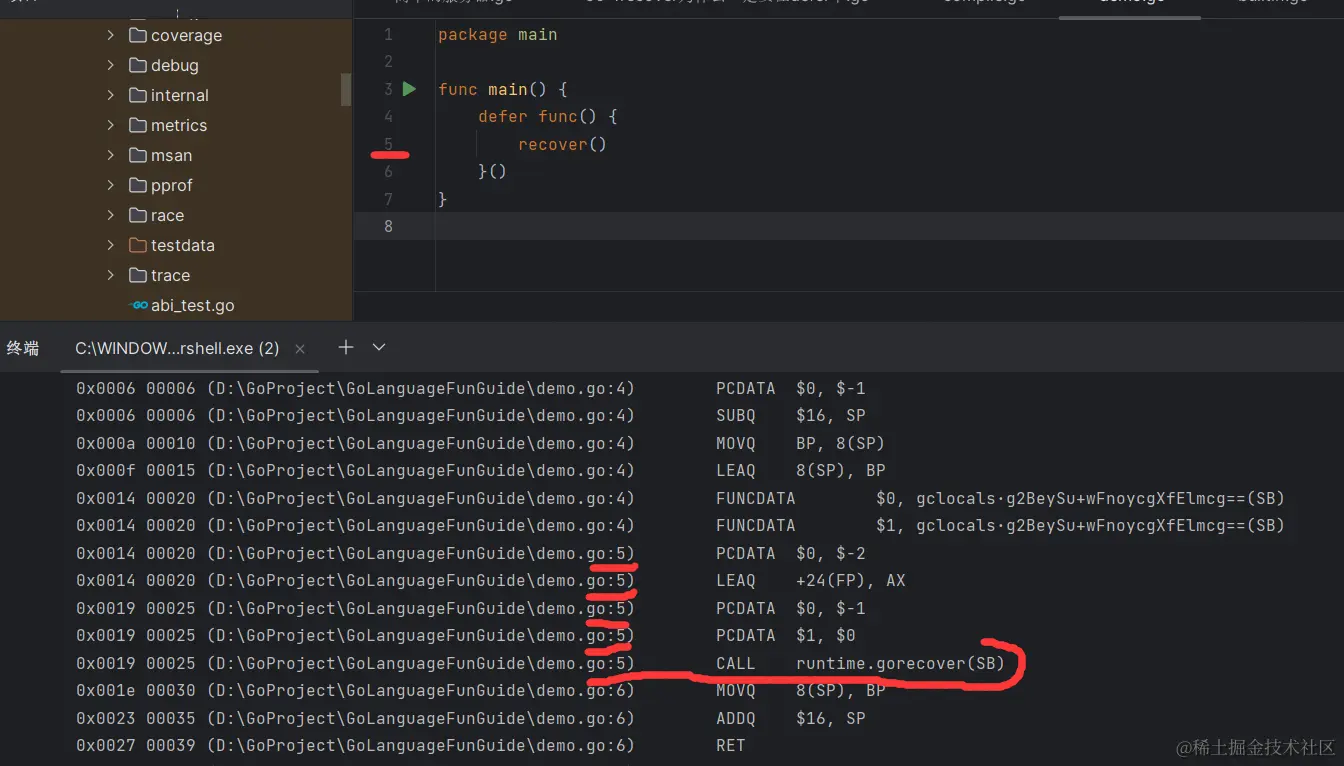The width and height of the screenshot is (1344, 766).
Task: Click the testdata folder icon
Action: (x=138, y=246)
